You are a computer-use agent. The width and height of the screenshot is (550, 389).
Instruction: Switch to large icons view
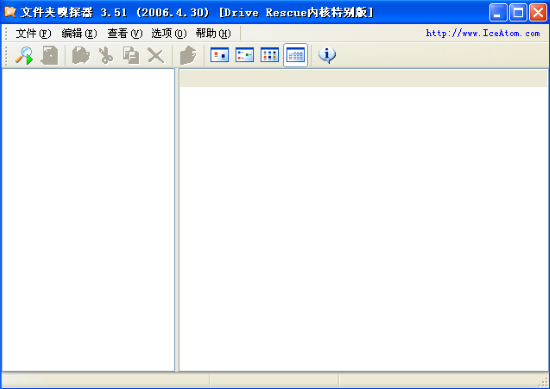[x=220, y=55]
